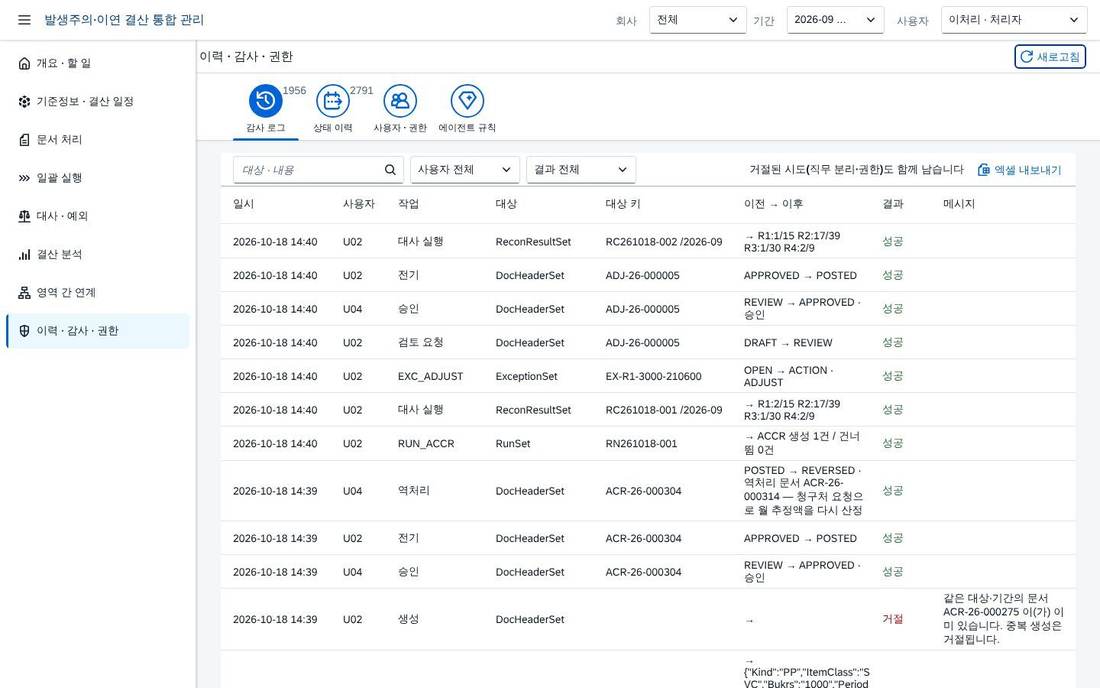The width and height of the screenshot is (1100, 688).
Task: Click the 메시지 column header
Action: click(959, 204)
